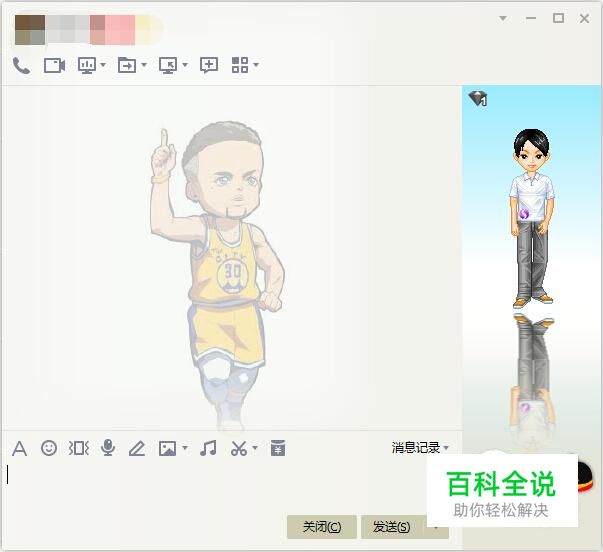Expand the send file dropdown arrow

pos(144,65)
